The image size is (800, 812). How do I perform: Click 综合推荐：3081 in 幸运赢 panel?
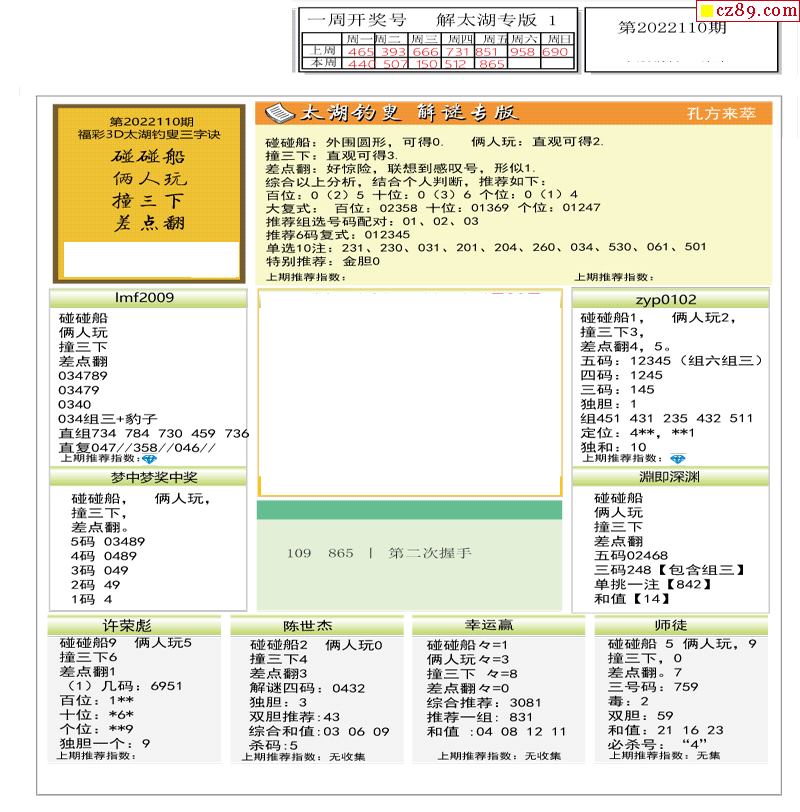484,703
